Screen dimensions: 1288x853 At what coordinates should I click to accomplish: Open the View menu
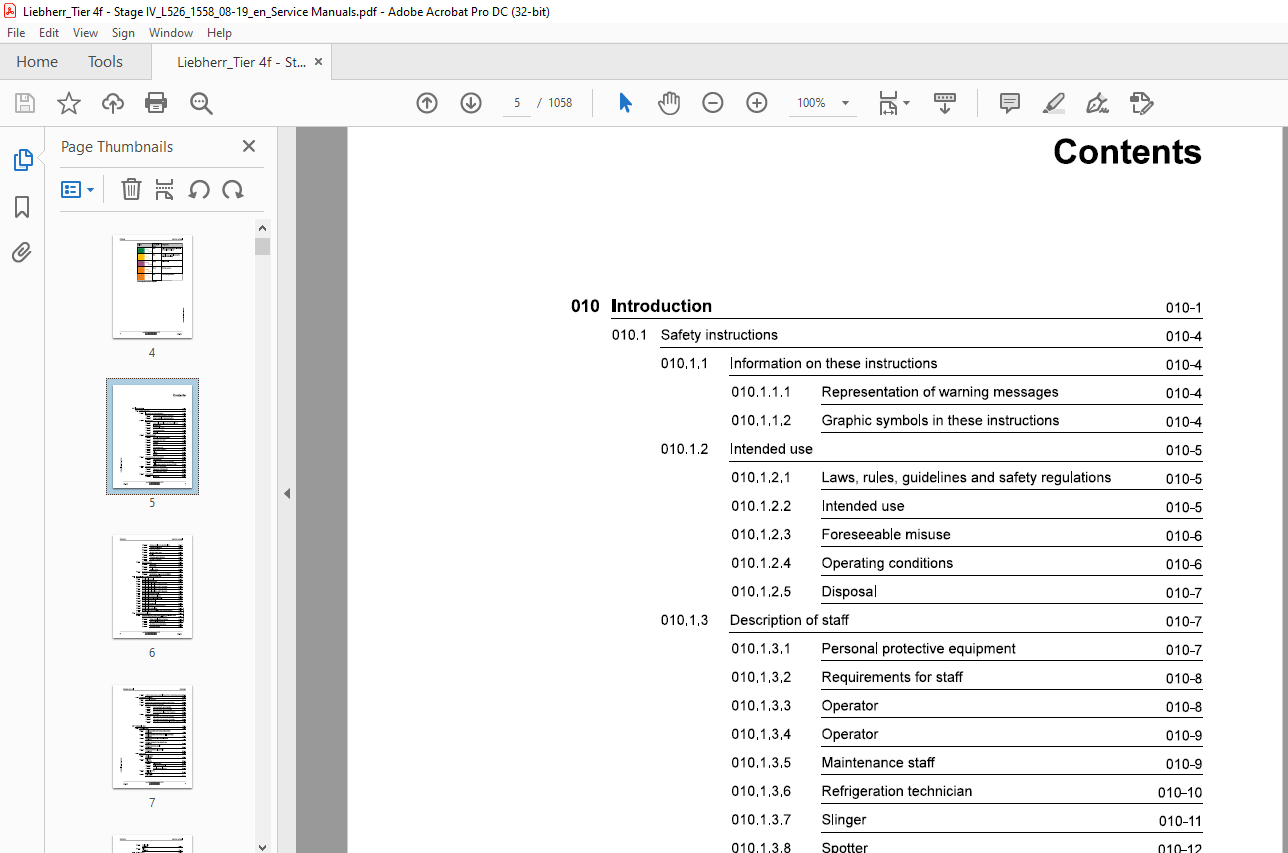(85, 33)
